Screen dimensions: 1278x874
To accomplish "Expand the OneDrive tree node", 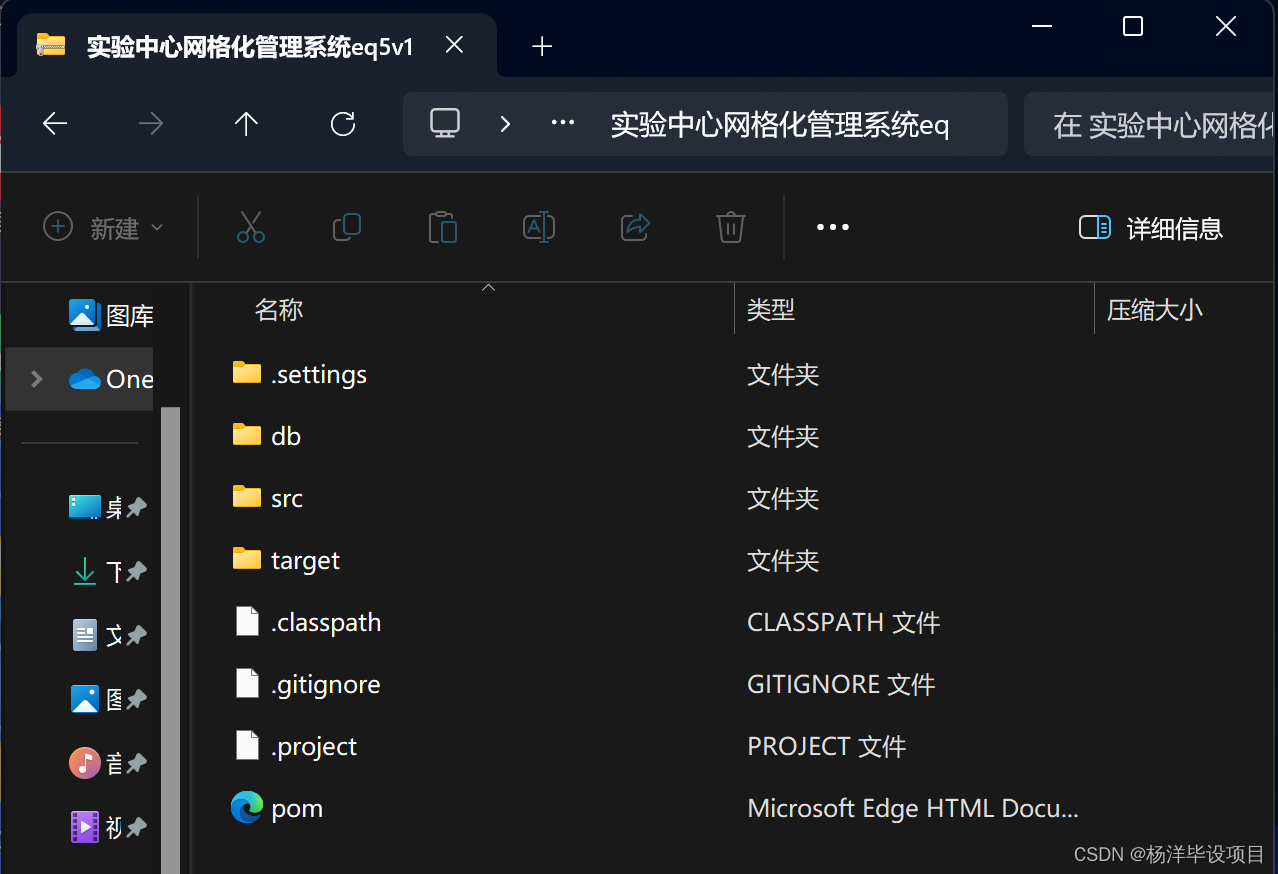I will pos(37,379).
